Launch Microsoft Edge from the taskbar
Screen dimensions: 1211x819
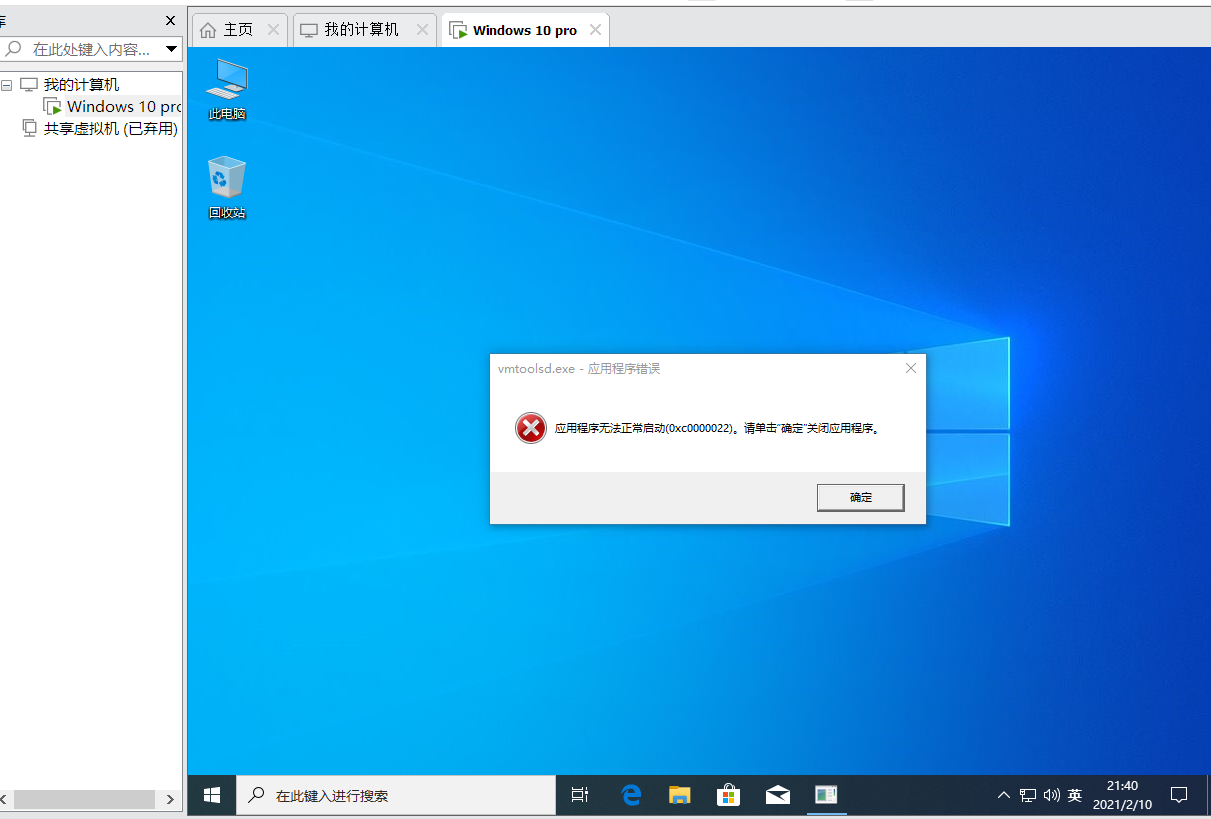point(631,795)
